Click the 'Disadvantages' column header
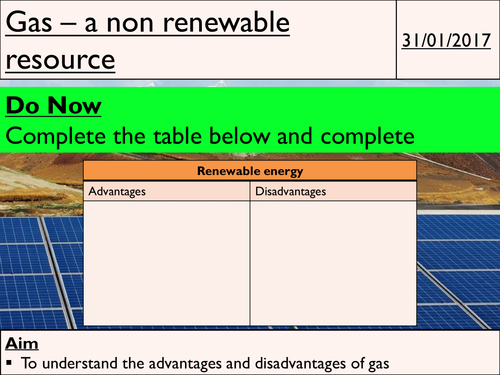 point(290,191)
